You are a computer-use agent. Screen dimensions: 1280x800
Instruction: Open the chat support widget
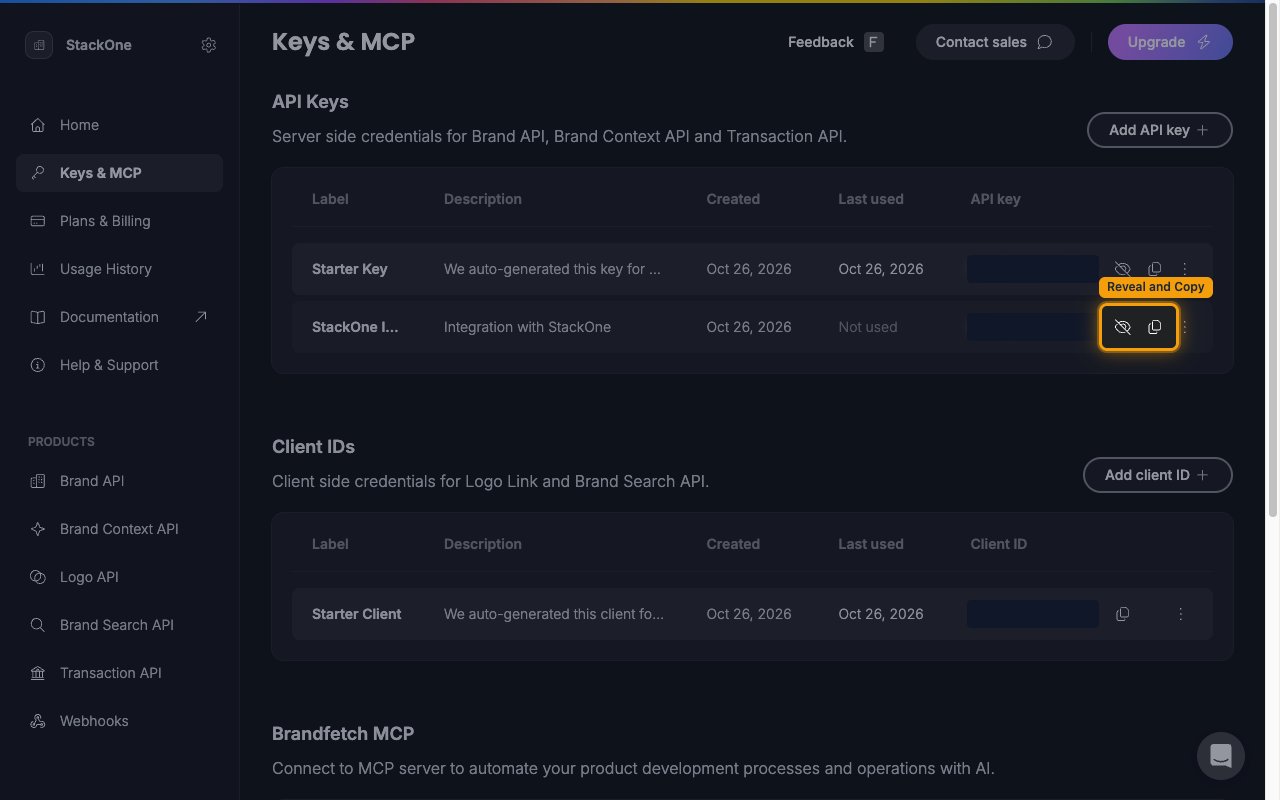click(1220, 756)
